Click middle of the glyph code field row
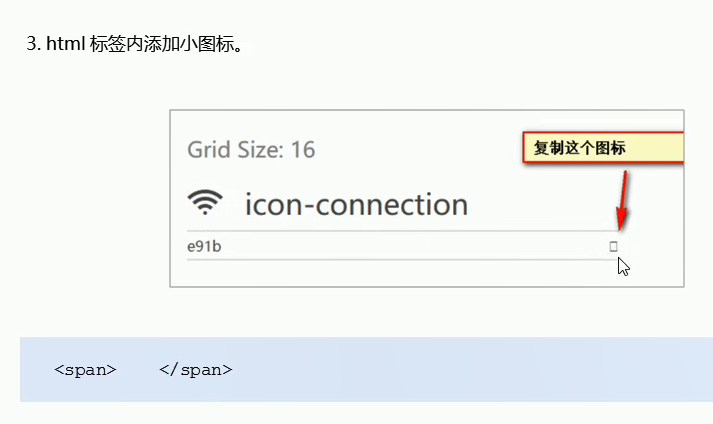 coord(402,246)
